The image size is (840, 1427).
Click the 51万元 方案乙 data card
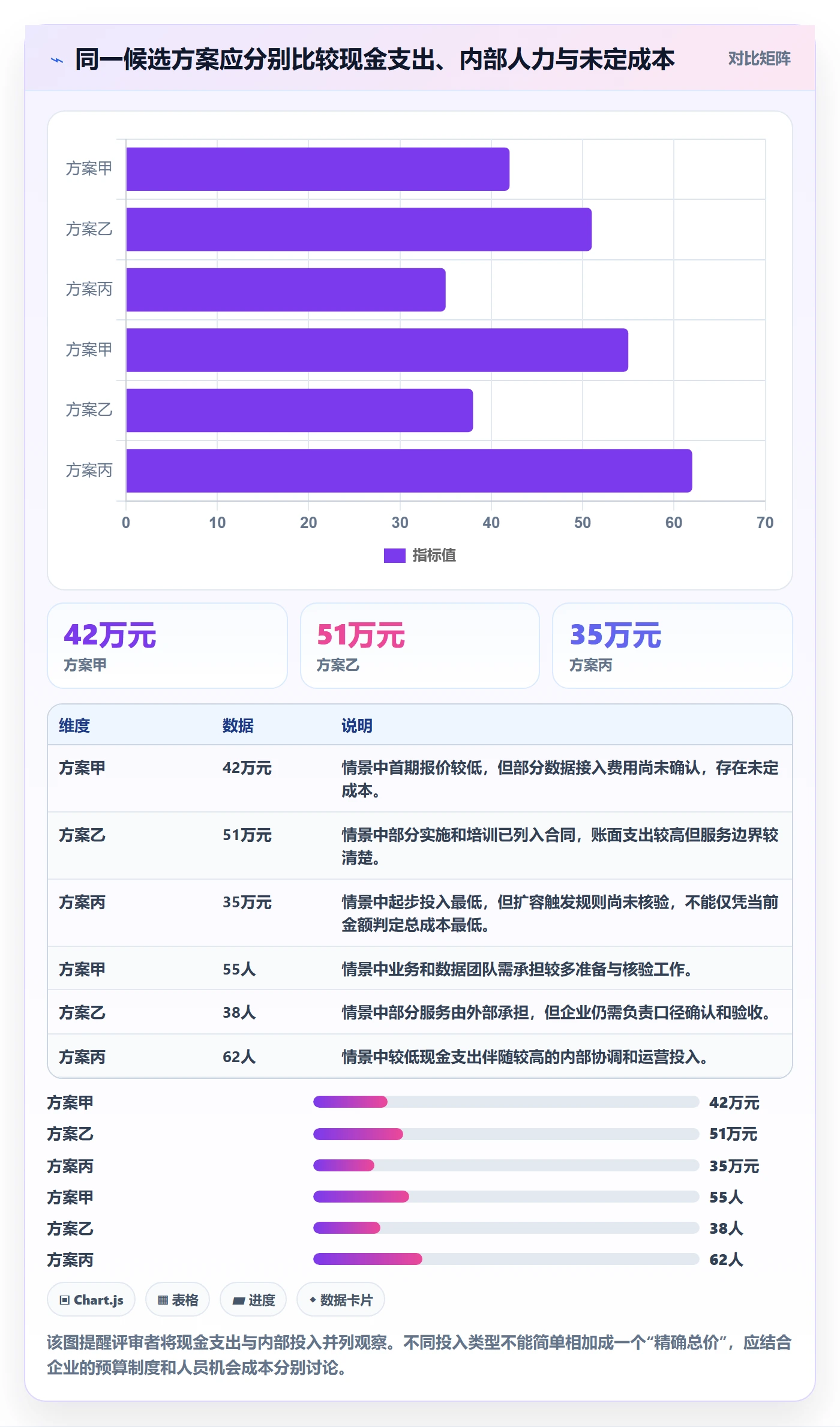click(420, 646)
